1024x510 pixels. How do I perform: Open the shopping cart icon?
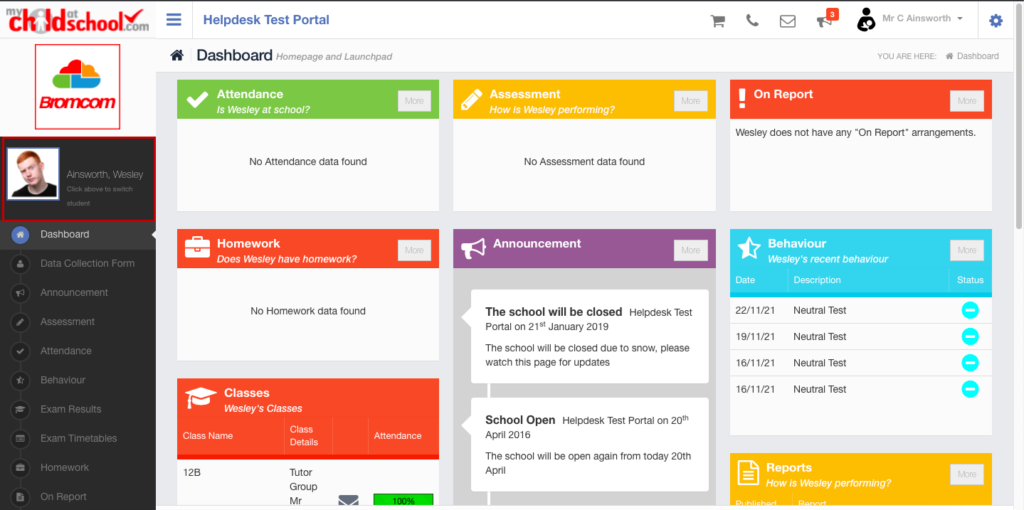[717, 21]
